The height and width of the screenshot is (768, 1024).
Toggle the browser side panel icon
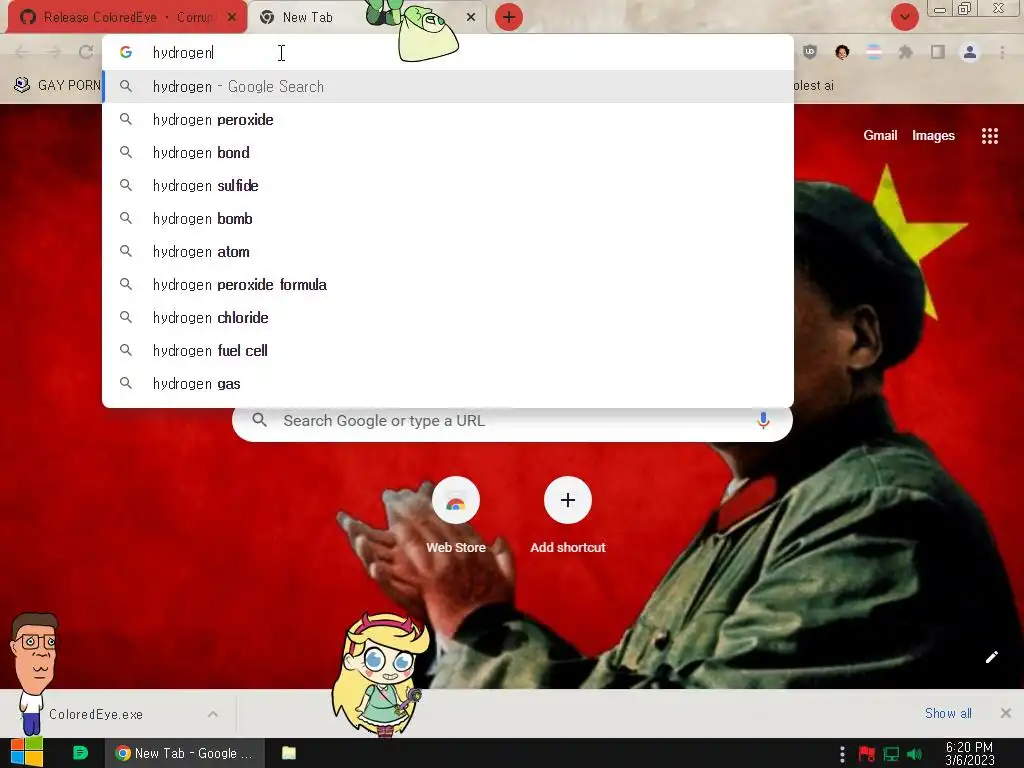coord(938,52)
